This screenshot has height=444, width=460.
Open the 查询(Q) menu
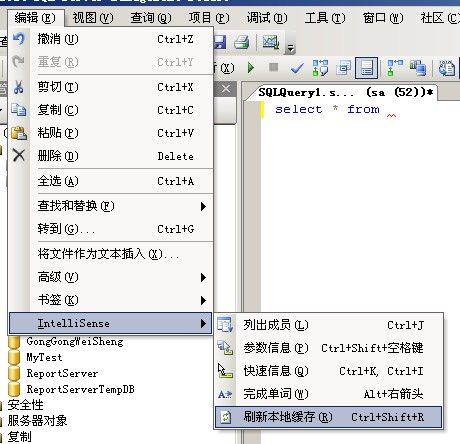click(151, 18)
